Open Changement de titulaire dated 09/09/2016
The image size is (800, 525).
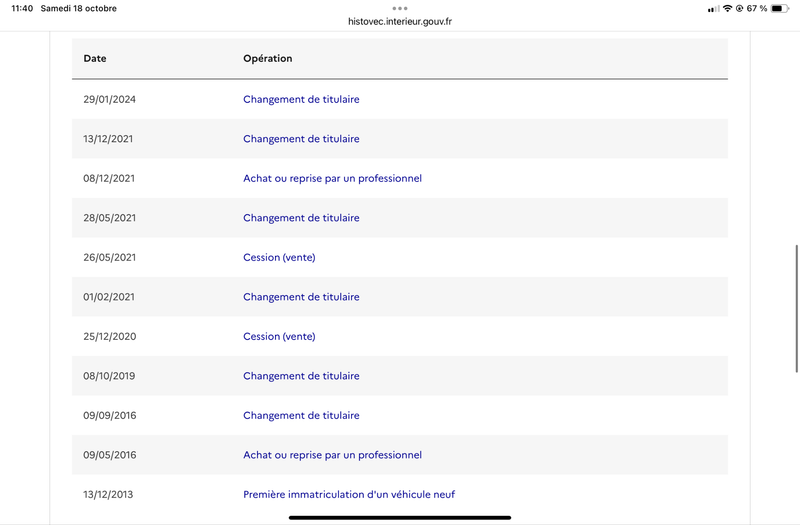301,415
